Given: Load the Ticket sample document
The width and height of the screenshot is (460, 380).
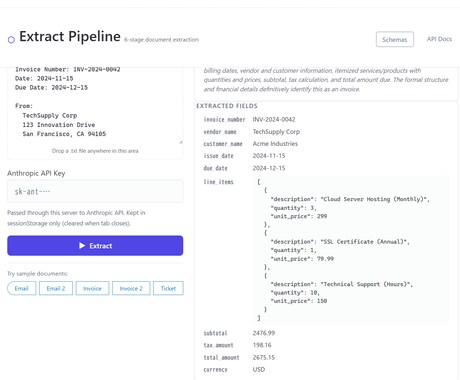Looking at the screenshot, I should pos(168,288).
